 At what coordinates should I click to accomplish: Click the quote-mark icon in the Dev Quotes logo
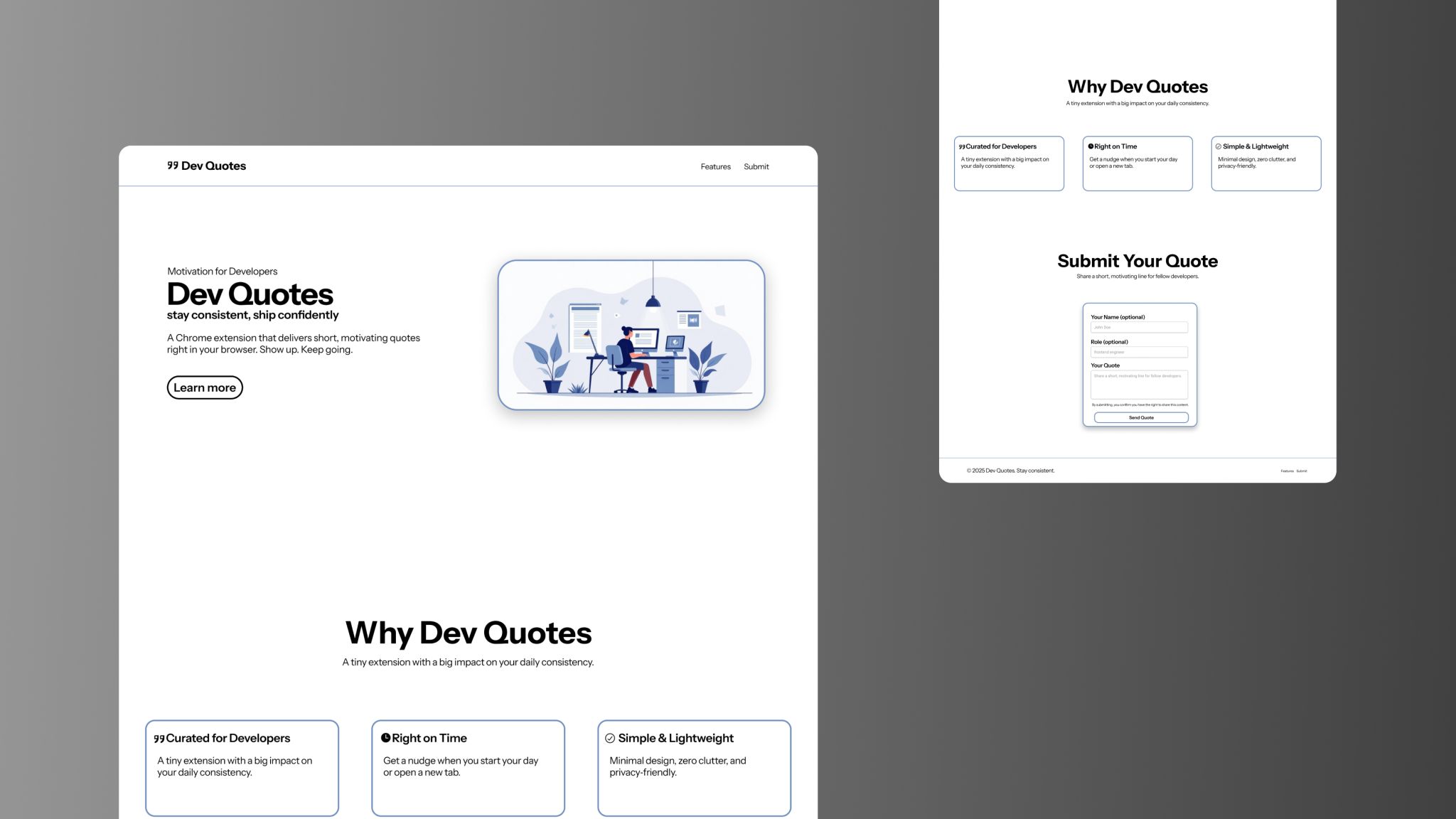click(x=173, y=166)
